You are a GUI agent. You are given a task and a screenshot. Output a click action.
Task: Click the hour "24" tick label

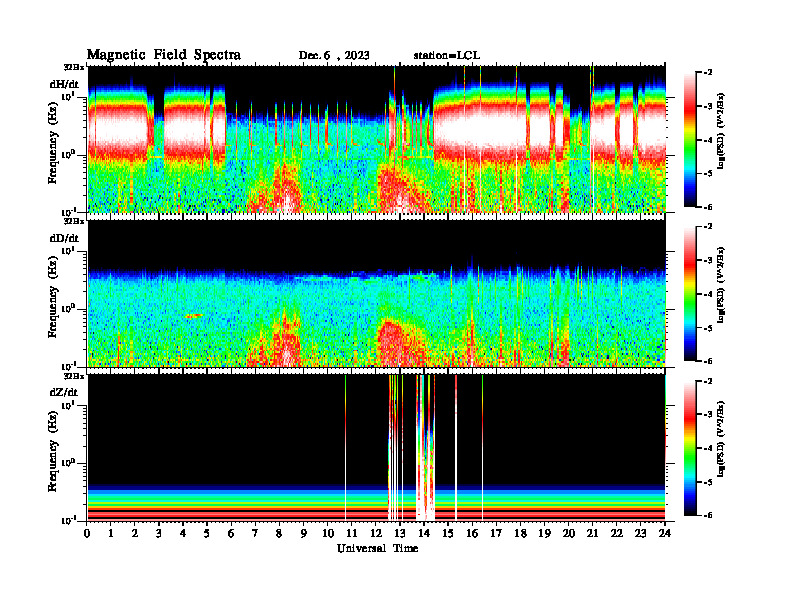click(x=665, y=534)
